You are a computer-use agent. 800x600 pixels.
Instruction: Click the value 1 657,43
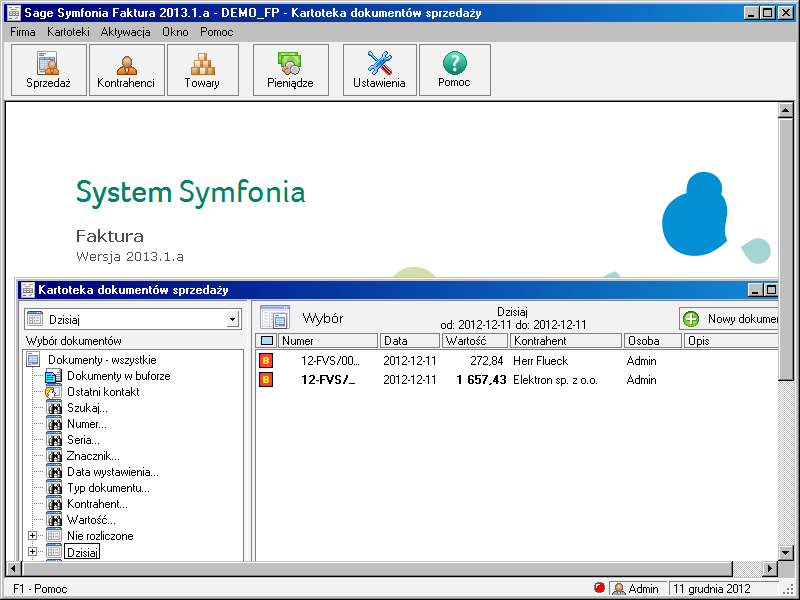coord(482,380)
